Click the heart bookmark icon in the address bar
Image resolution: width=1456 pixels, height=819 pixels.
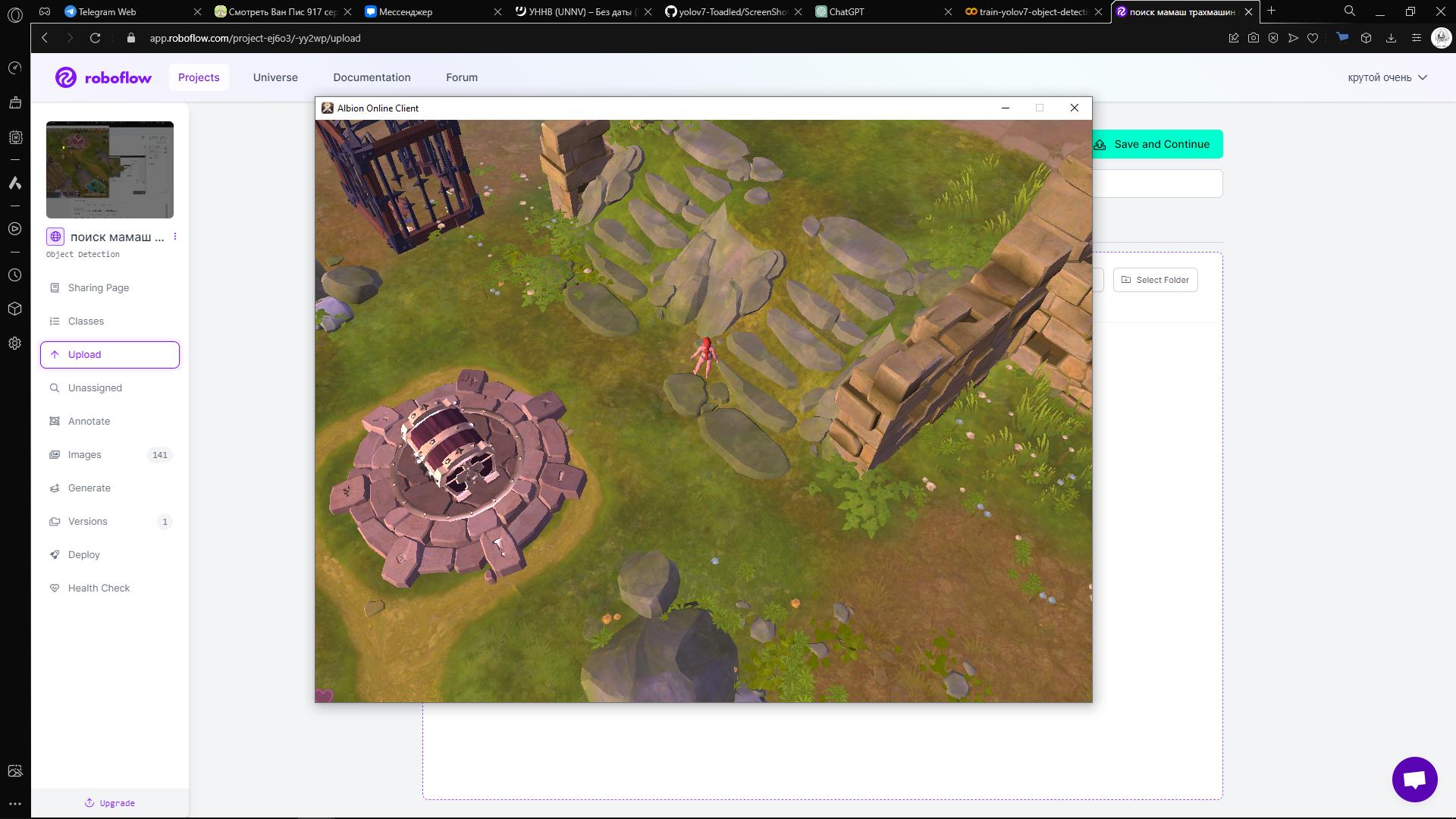point(1313,38)
